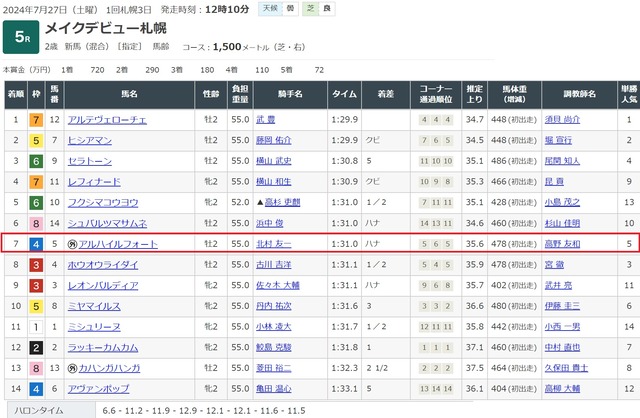Image resolution: width=640 pixels, height=418 pixels.
Task: Open jockey link 古川吉洋
Action: 273,265
